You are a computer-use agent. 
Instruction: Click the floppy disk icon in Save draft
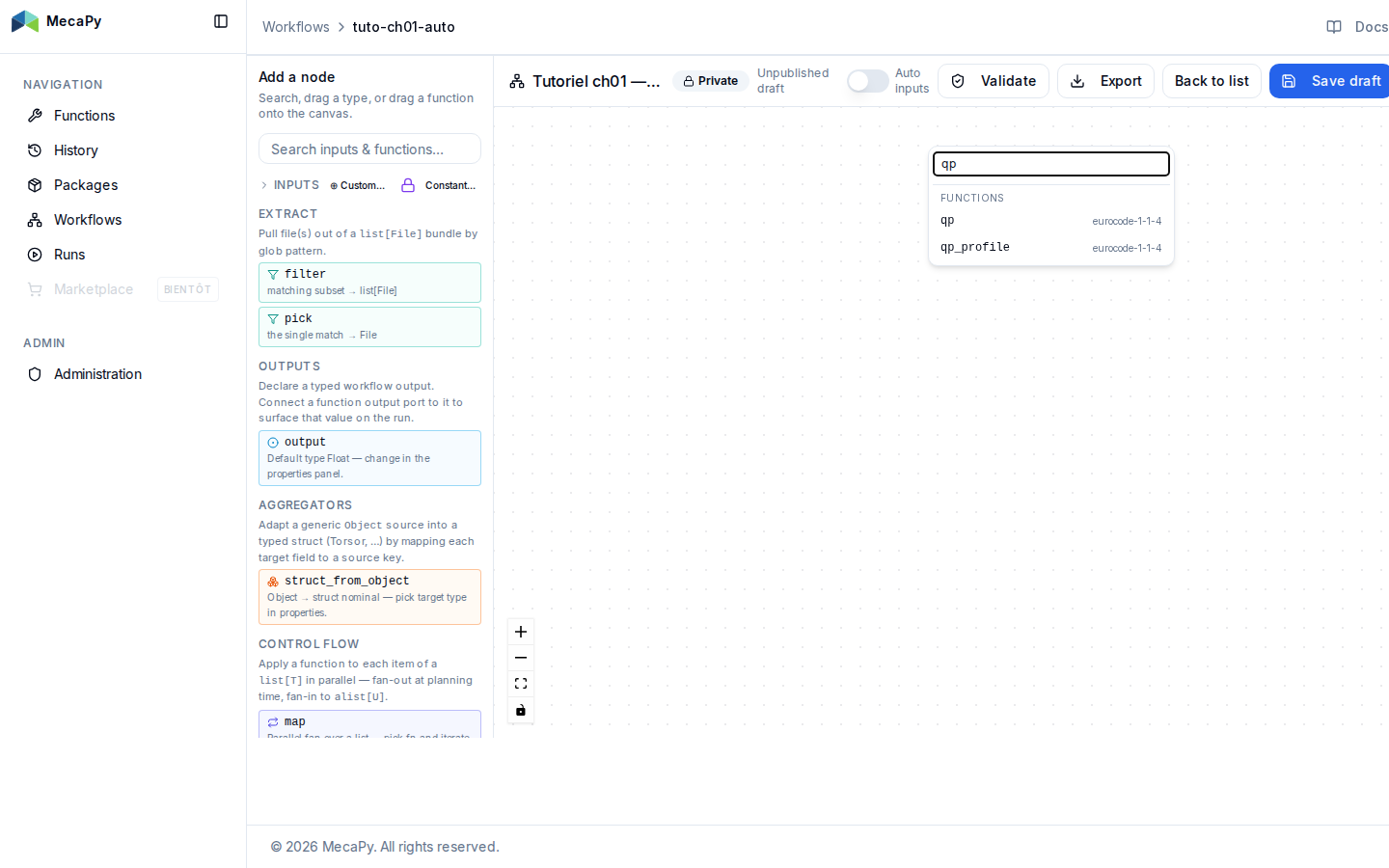(x=1289, y=81)
